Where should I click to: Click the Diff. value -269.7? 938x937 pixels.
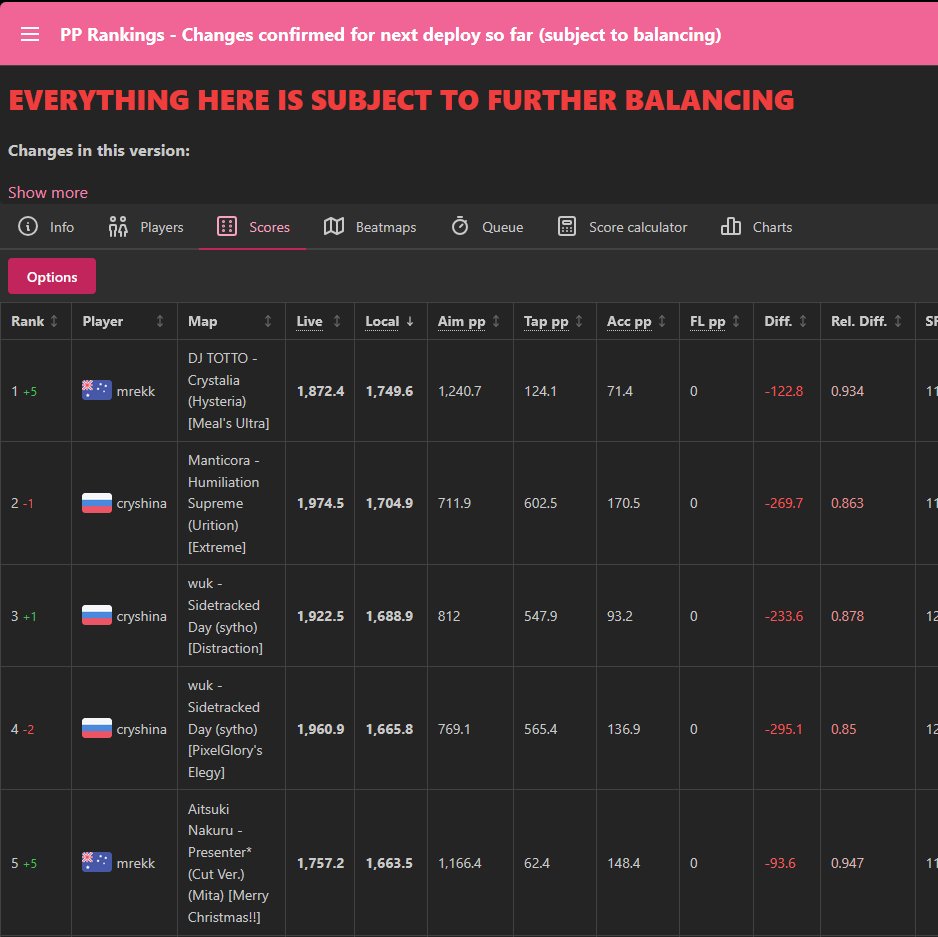point(784,503)
